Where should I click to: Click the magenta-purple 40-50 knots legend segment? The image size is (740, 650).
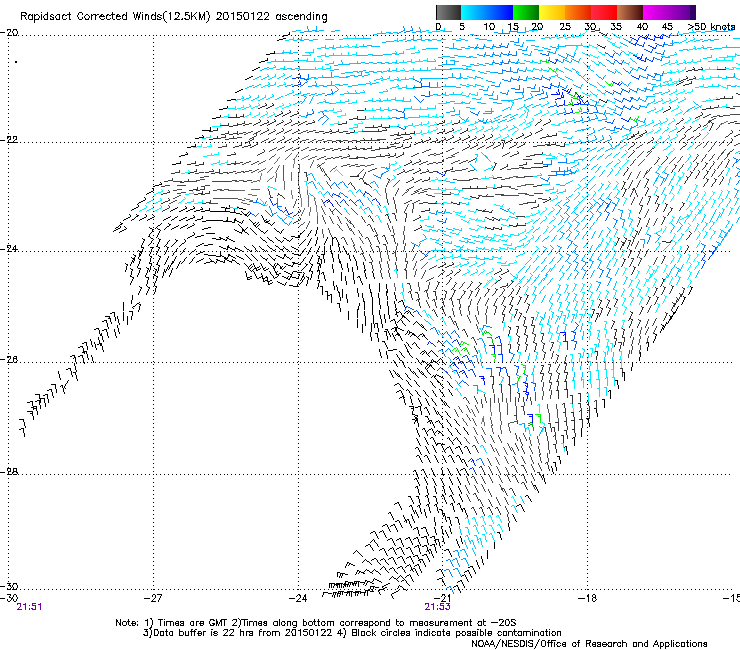[x=669, y=12]
